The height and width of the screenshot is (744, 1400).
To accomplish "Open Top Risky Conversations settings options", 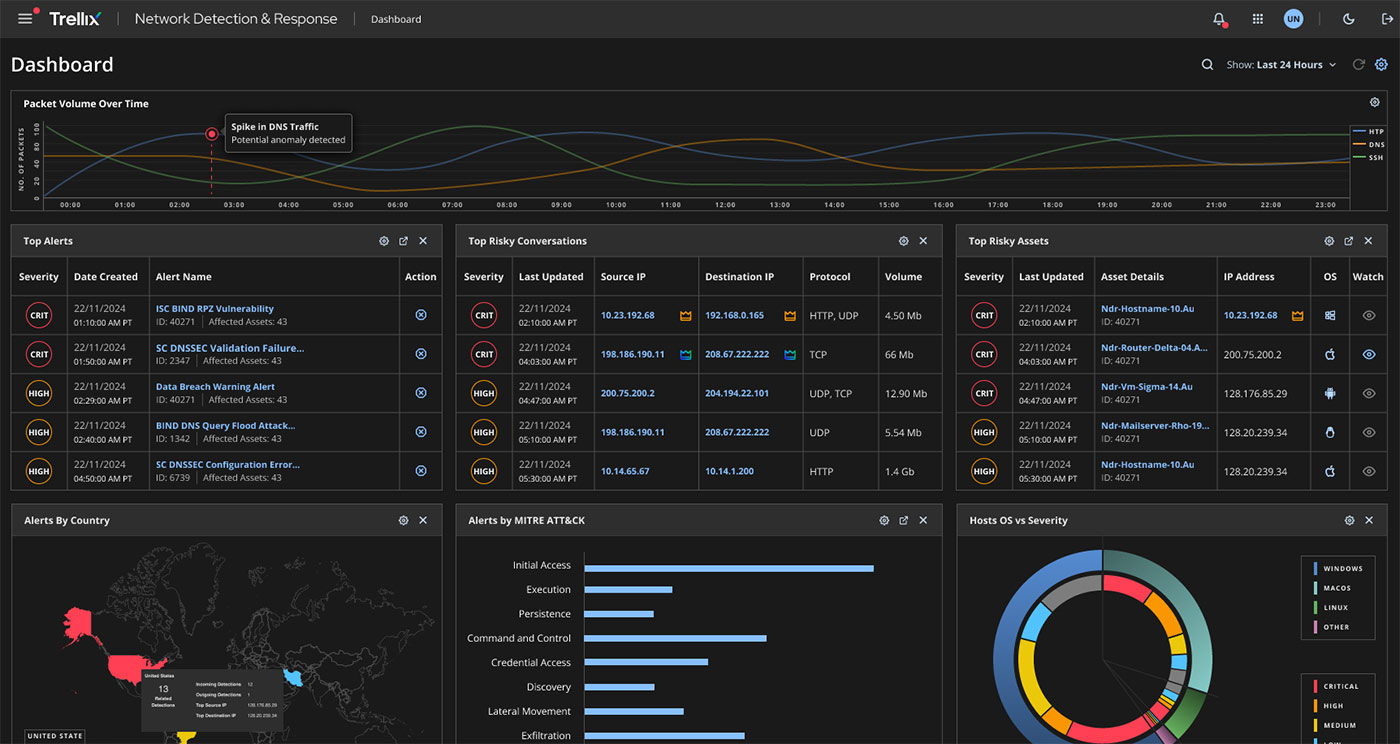I will [x=903, y=241].
